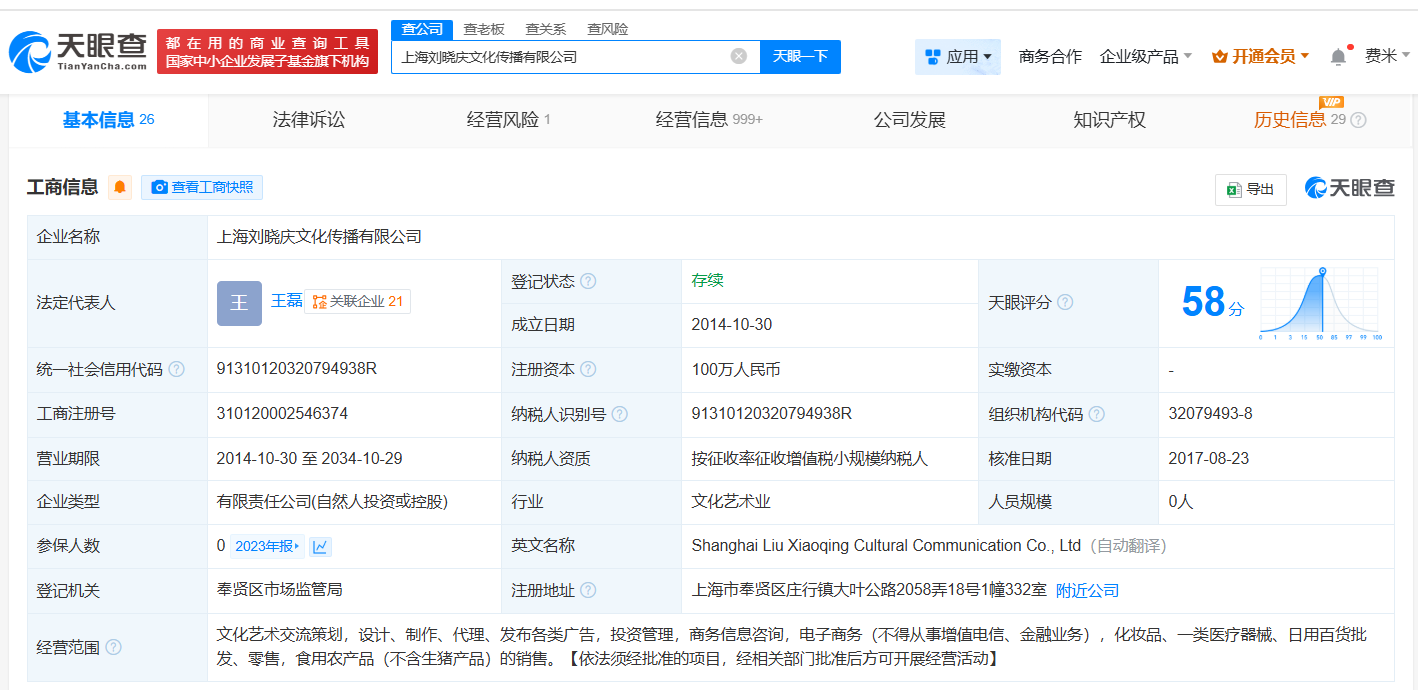
Task: Select the 查关系 search tab
Action: coord(545,29)
